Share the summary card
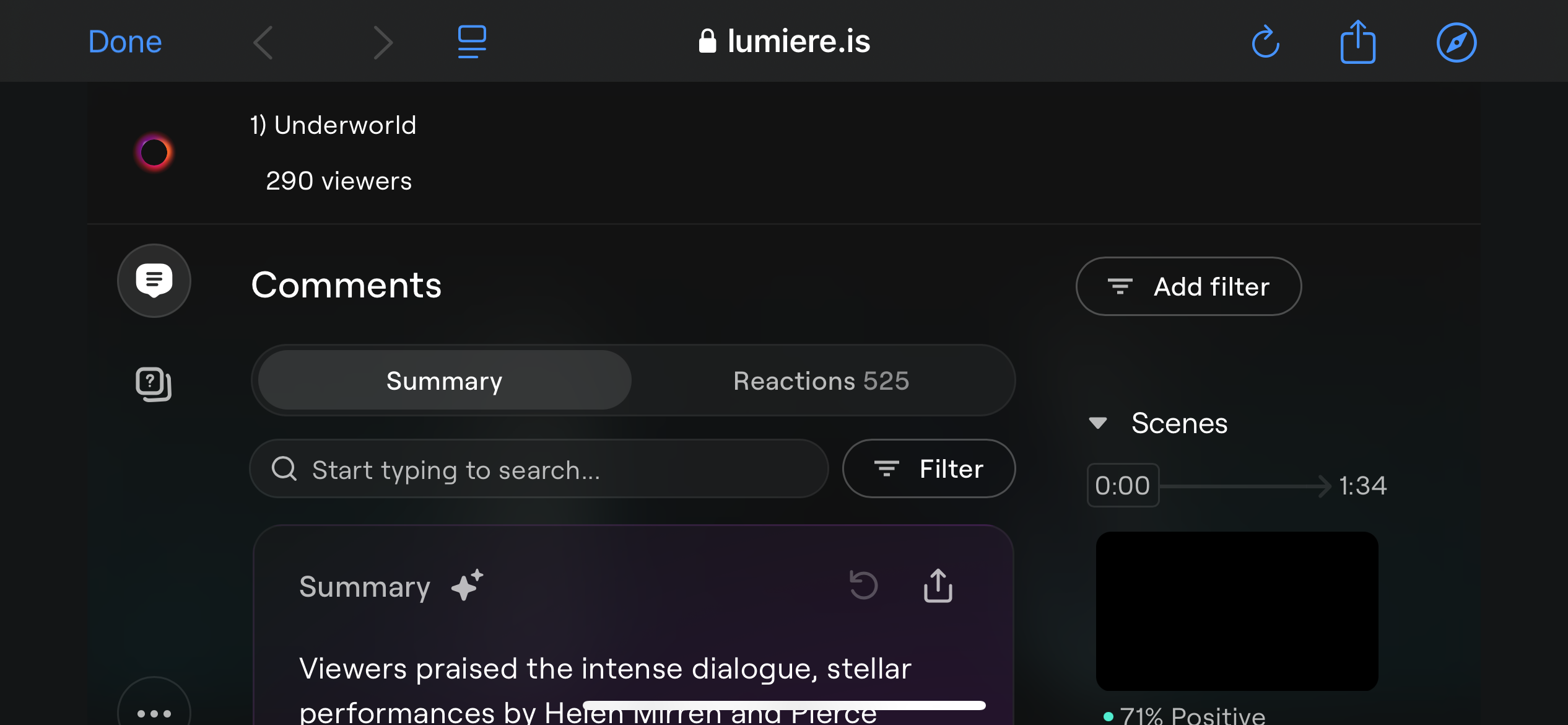Image resolution: width=1568 pixels, height=725 pixels. pos(938,586)
